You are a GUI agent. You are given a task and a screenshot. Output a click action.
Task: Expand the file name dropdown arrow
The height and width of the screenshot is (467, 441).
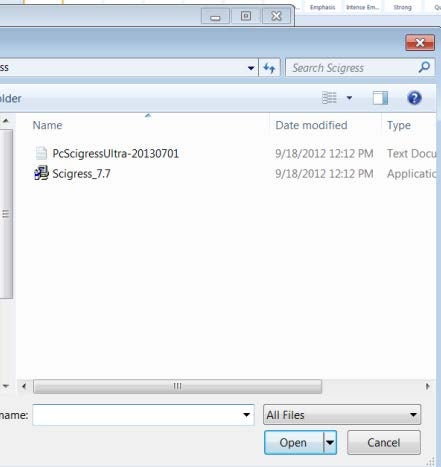pyautogui.click(x=246, y=415)
